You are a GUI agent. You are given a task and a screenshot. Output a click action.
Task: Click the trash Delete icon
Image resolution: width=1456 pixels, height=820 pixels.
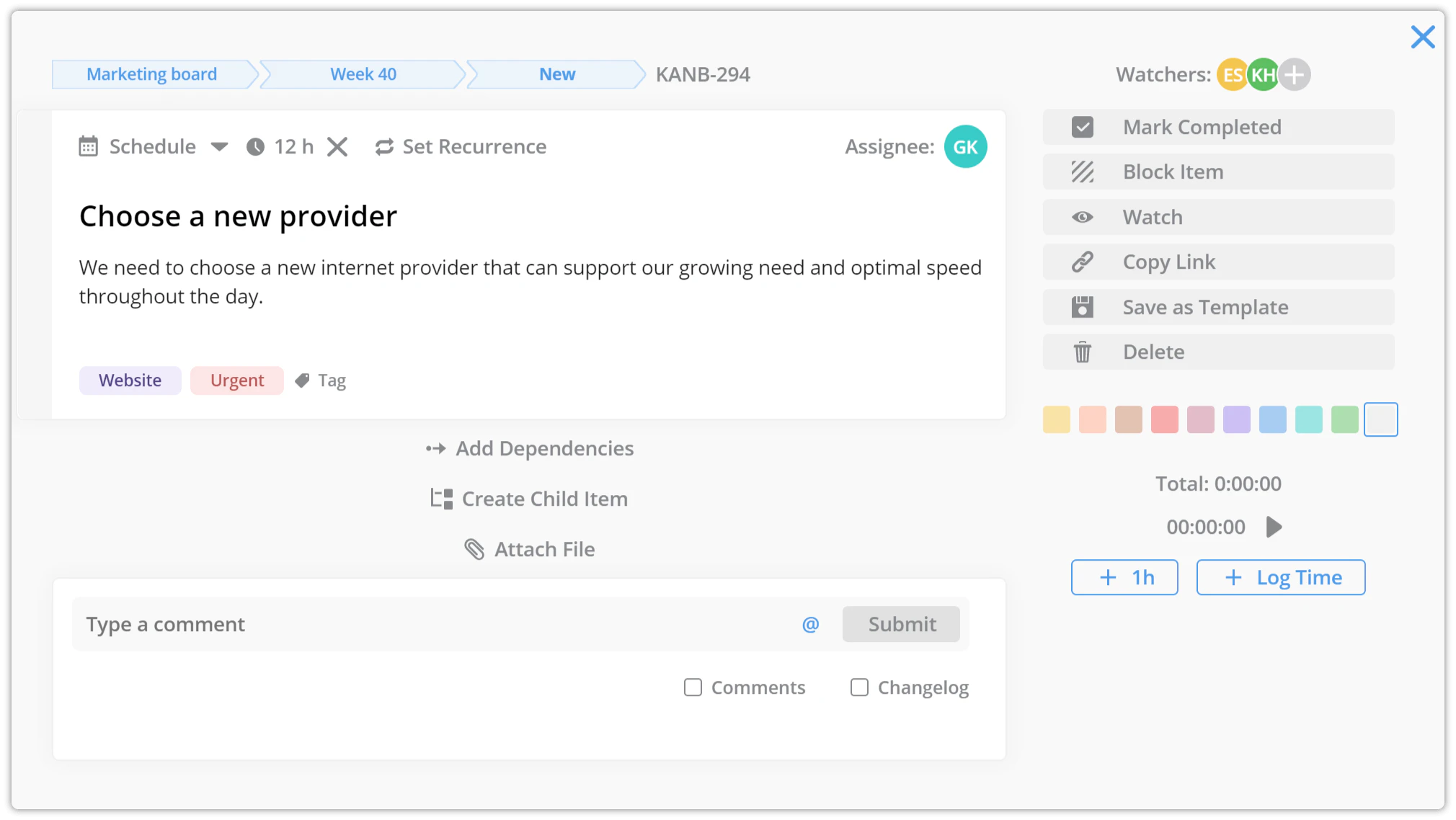(1082, 352)
